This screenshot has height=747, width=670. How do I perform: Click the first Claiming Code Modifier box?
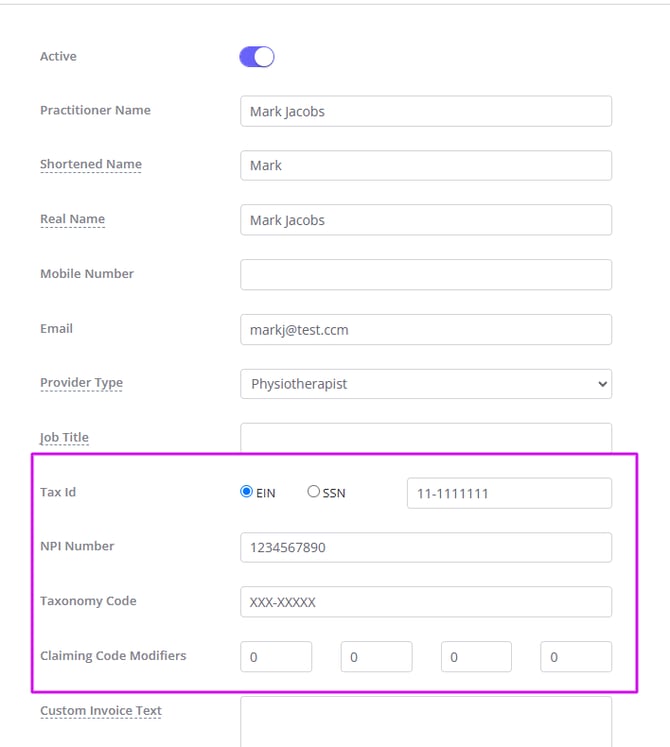(276, 657)
